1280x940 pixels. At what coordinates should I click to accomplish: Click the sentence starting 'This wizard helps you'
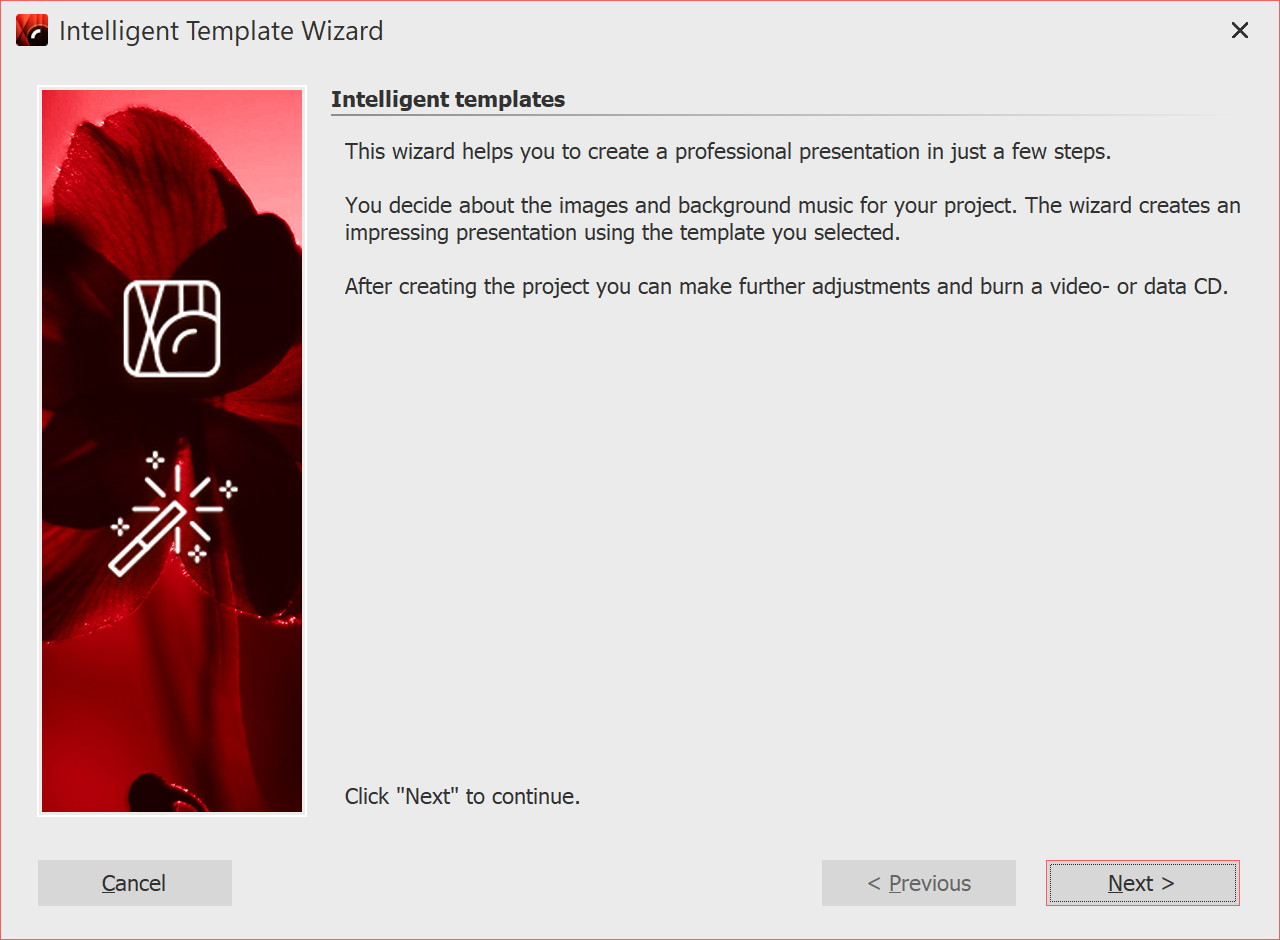point(728,152)
